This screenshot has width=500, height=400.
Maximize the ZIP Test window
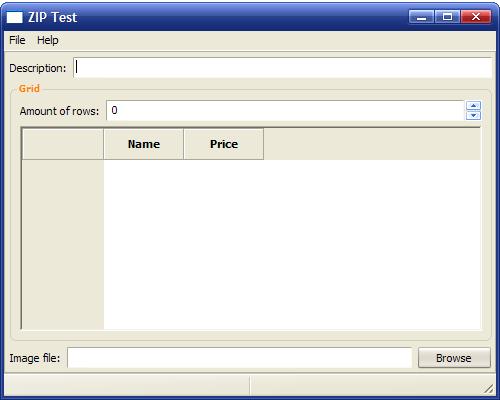pos(447,17)
